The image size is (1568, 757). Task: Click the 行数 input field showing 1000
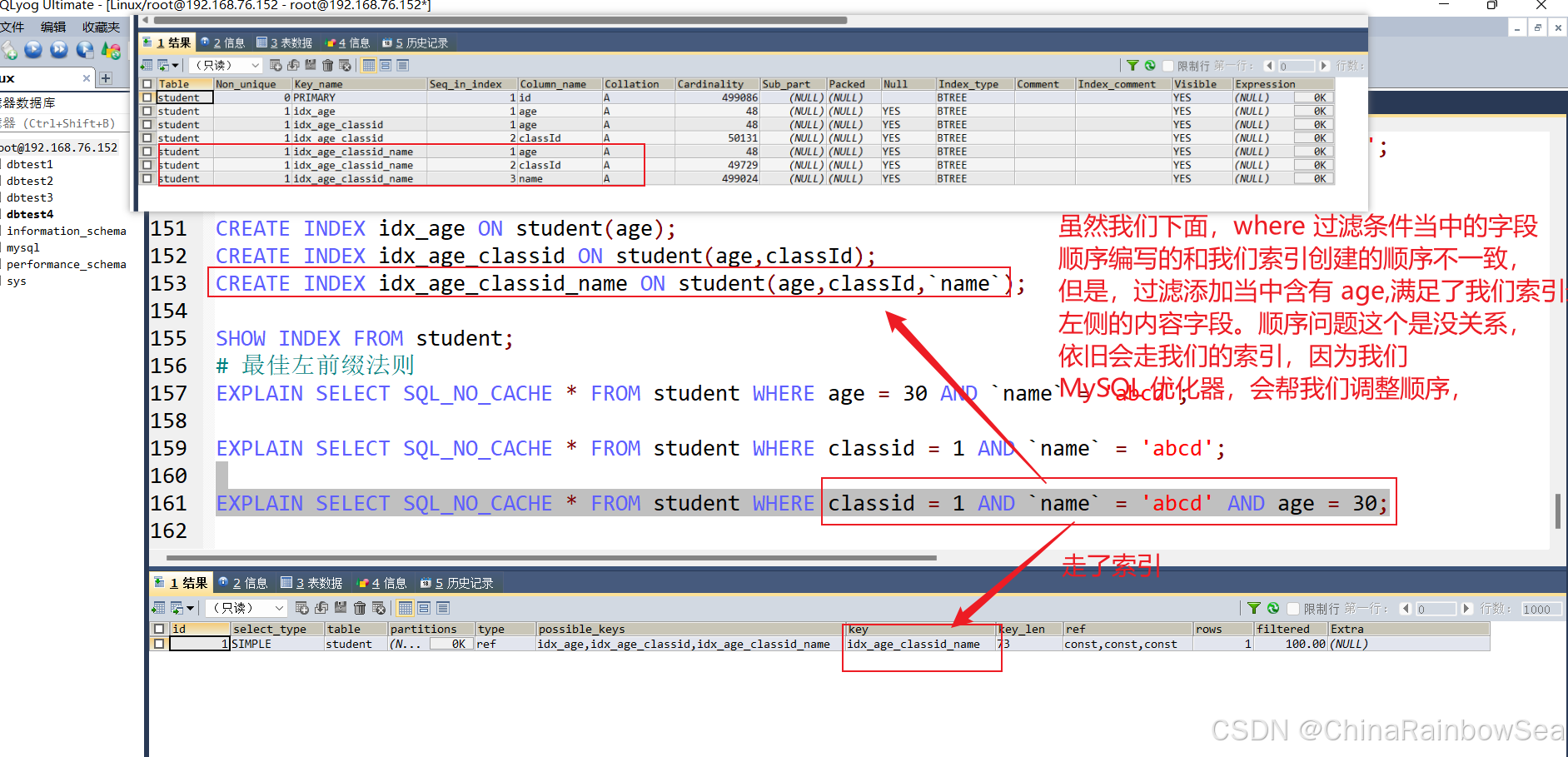1541,609
